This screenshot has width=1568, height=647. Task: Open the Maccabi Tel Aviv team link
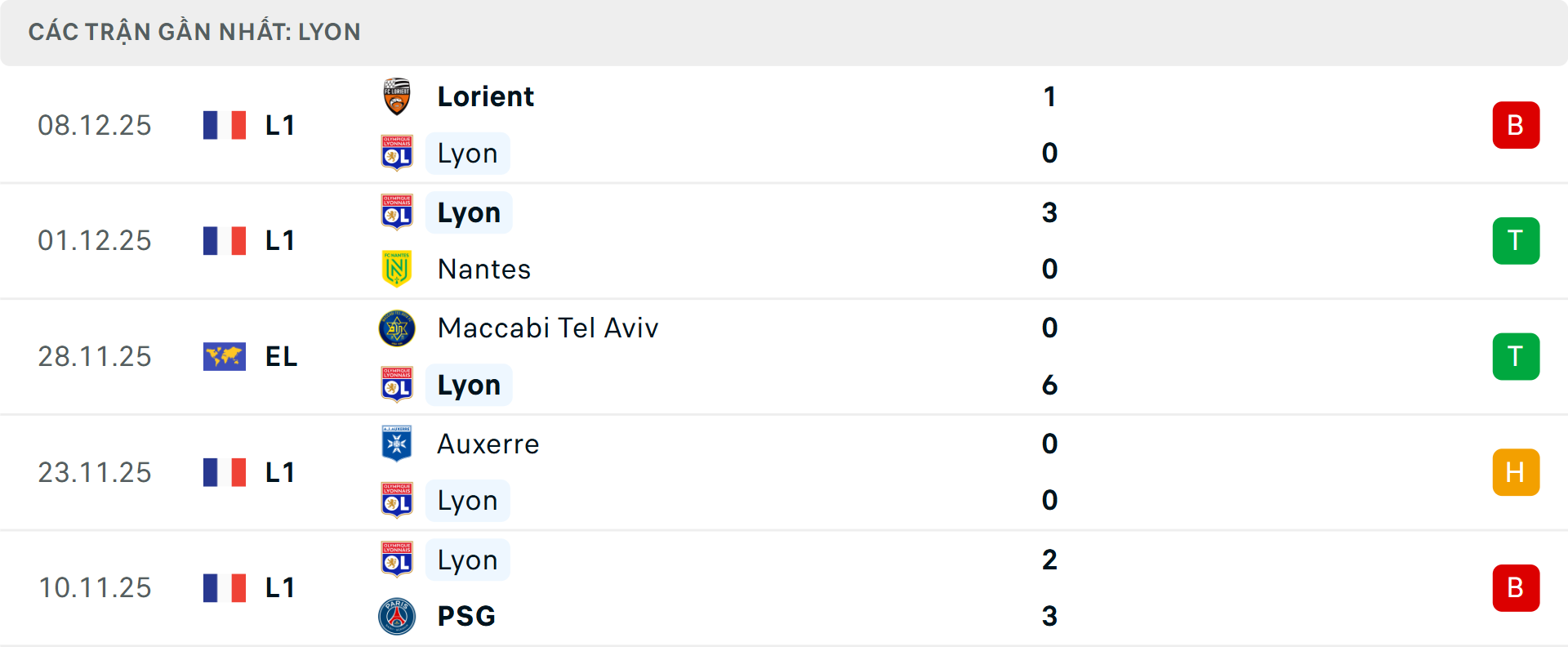pos(547,328)
